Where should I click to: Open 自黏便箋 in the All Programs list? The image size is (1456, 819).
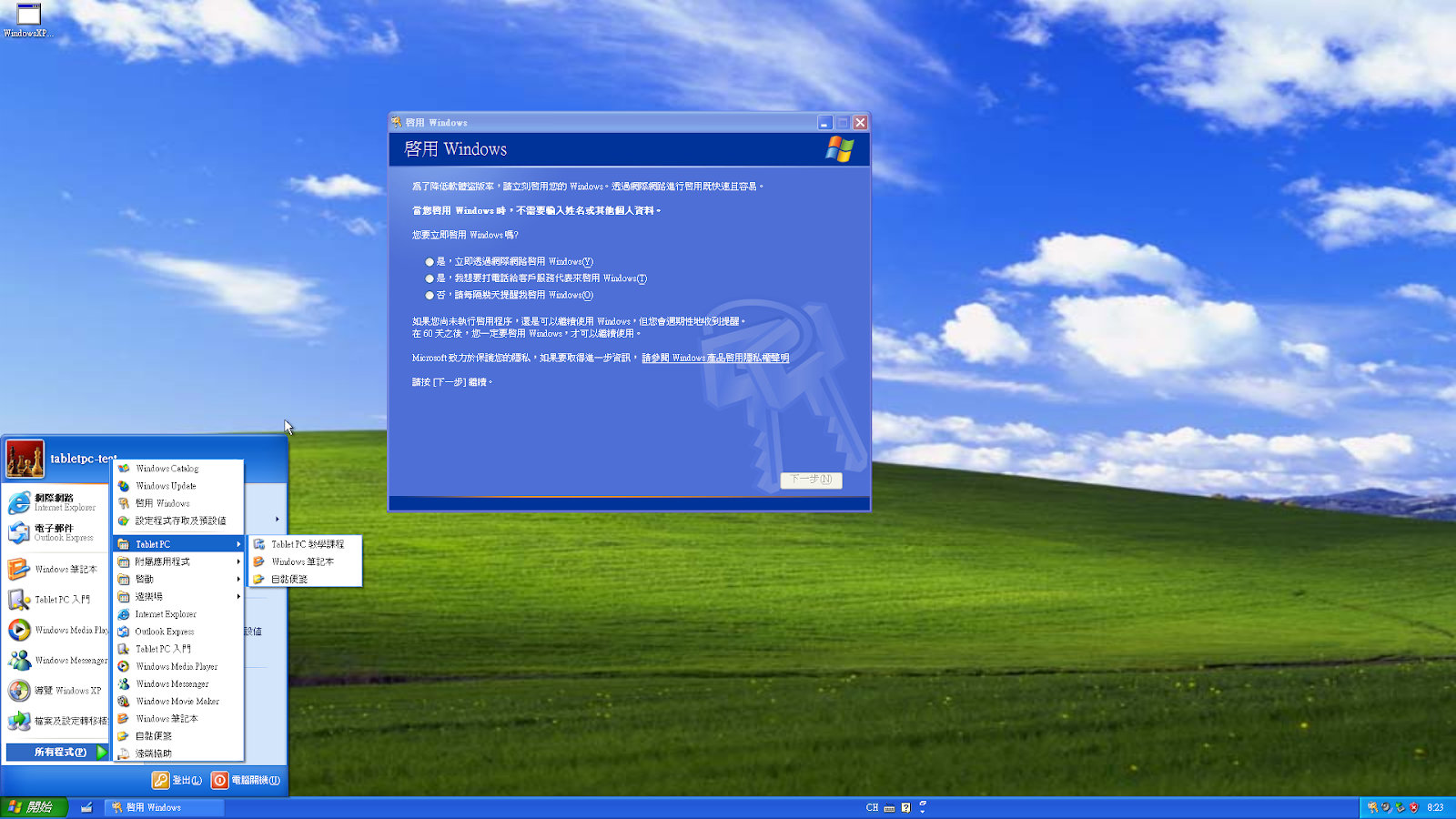[x=178, y=735]
